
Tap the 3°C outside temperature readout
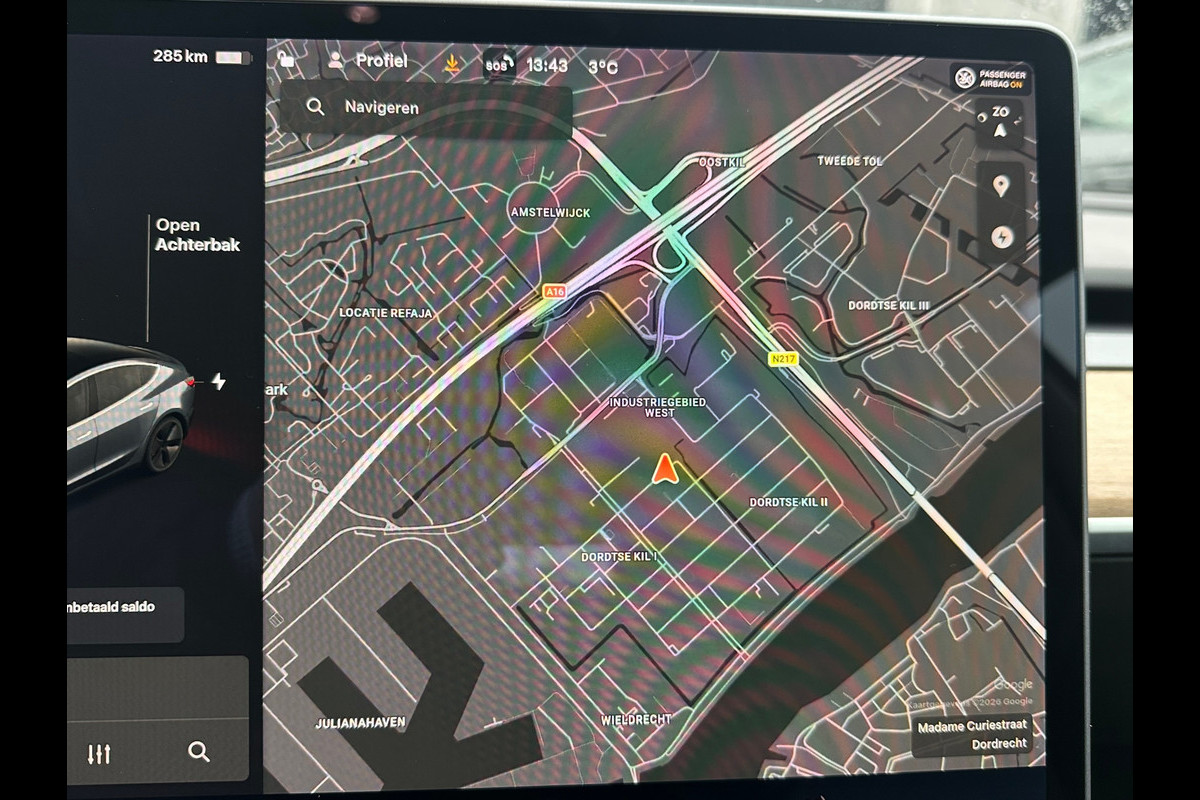603,67
